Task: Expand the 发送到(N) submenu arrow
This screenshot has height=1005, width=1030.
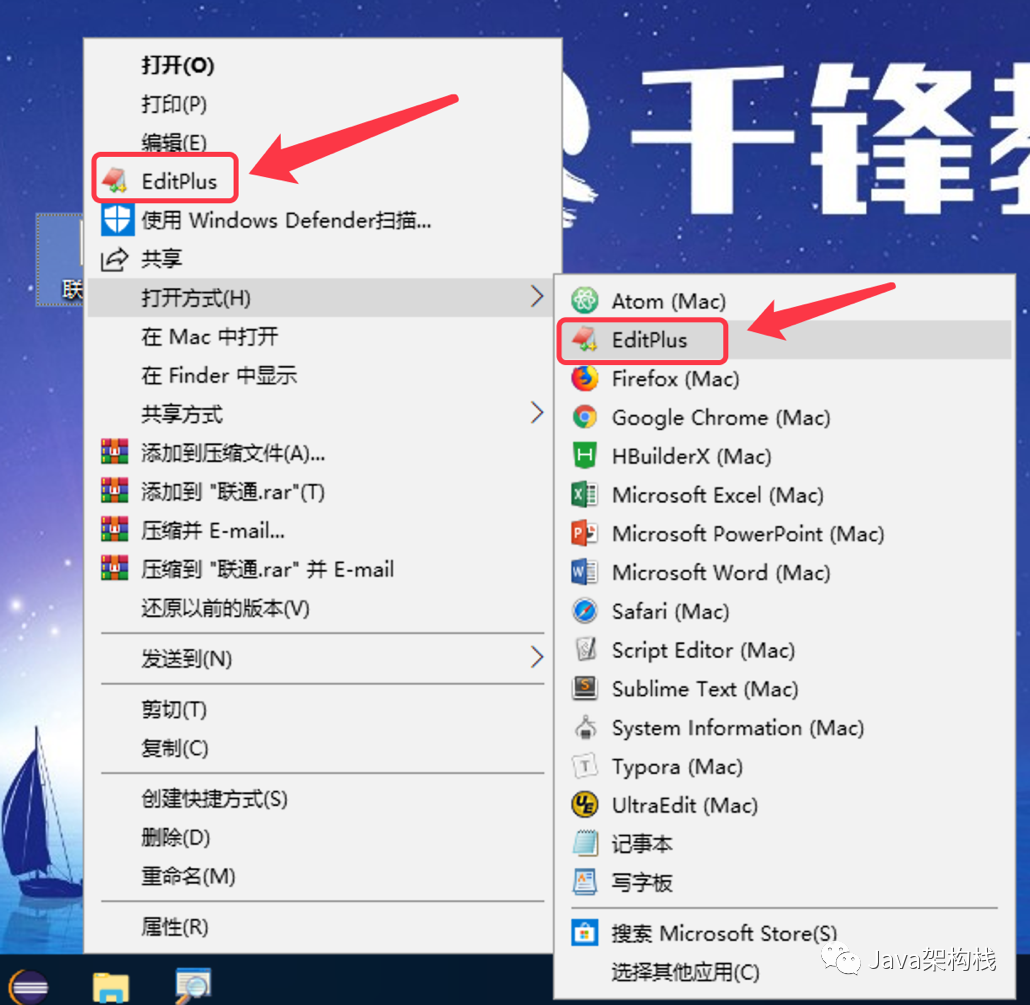Action: tap(537, 658)
